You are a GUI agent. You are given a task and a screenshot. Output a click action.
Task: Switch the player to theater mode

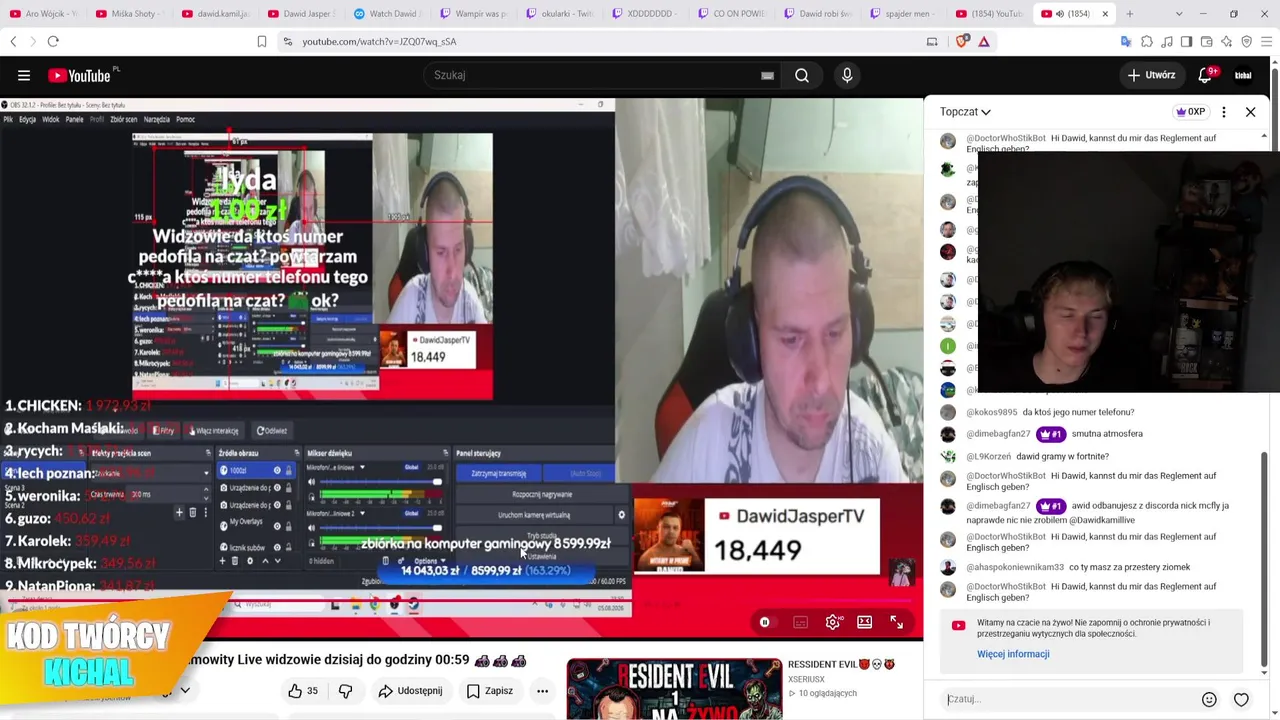pos(865,622)
